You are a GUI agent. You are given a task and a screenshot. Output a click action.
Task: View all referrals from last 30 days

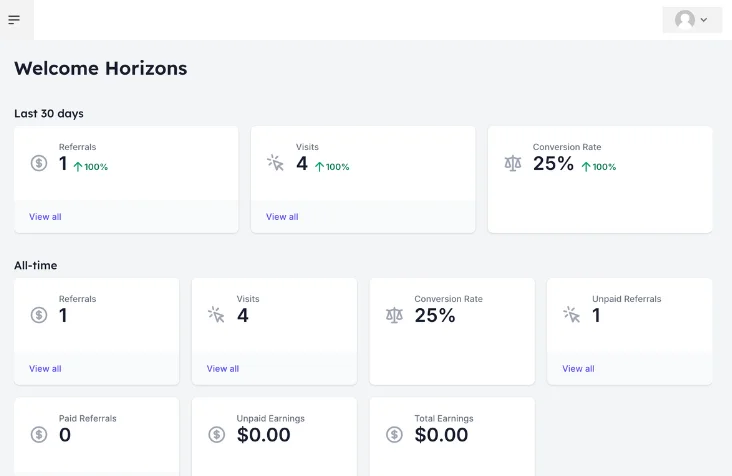[x=45, y=217]
